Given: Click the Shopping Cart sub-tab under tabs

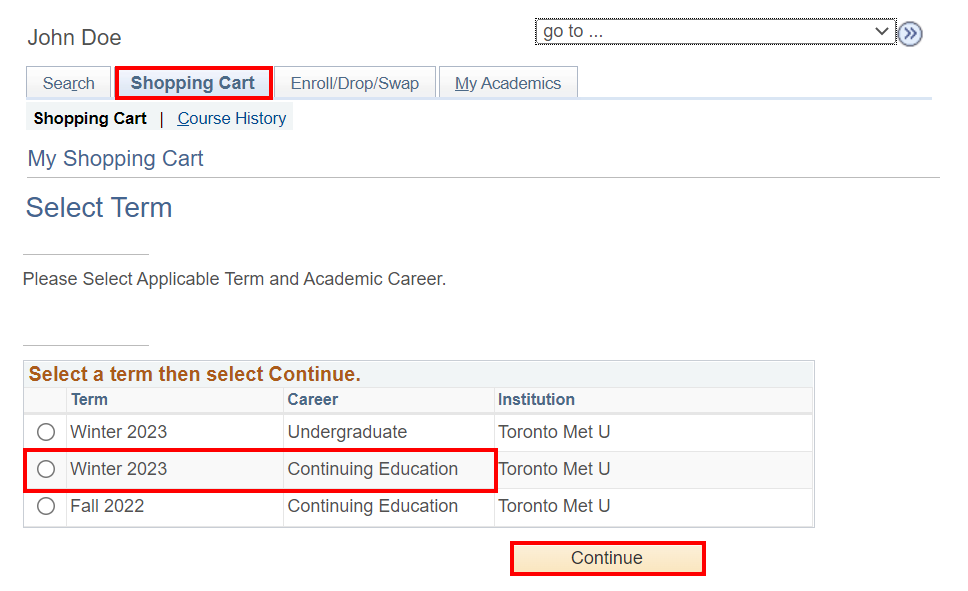Looking at the screenshot, I should 90,118.
